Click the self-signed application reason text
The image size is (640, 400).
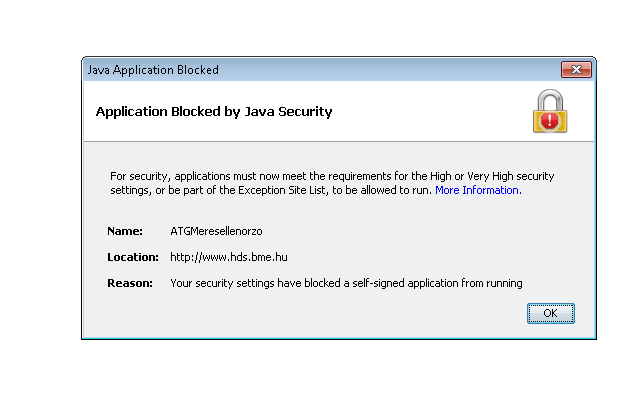pyautogui.click(x=346, y=283)
